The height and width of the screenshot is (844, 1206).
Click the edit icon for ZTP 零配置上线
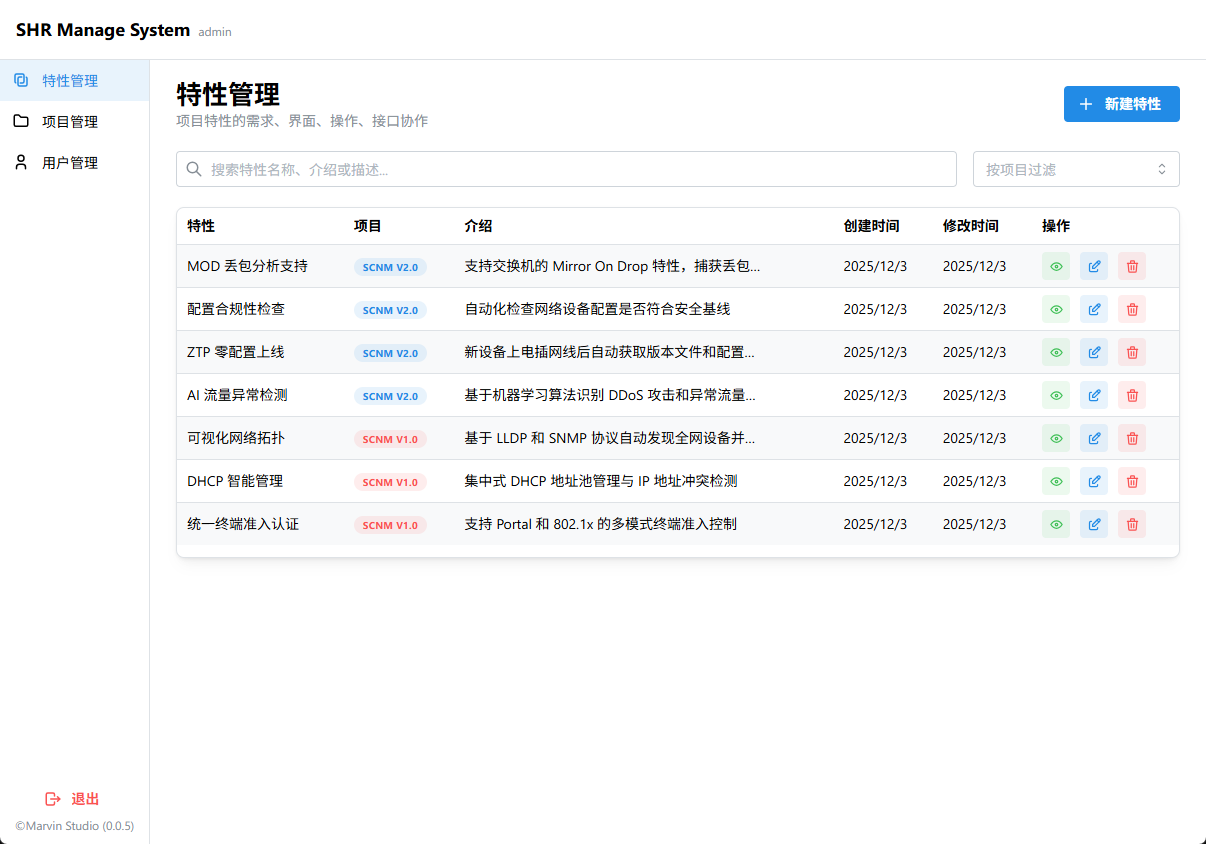pyautogui.click(x=1094, y=352)
